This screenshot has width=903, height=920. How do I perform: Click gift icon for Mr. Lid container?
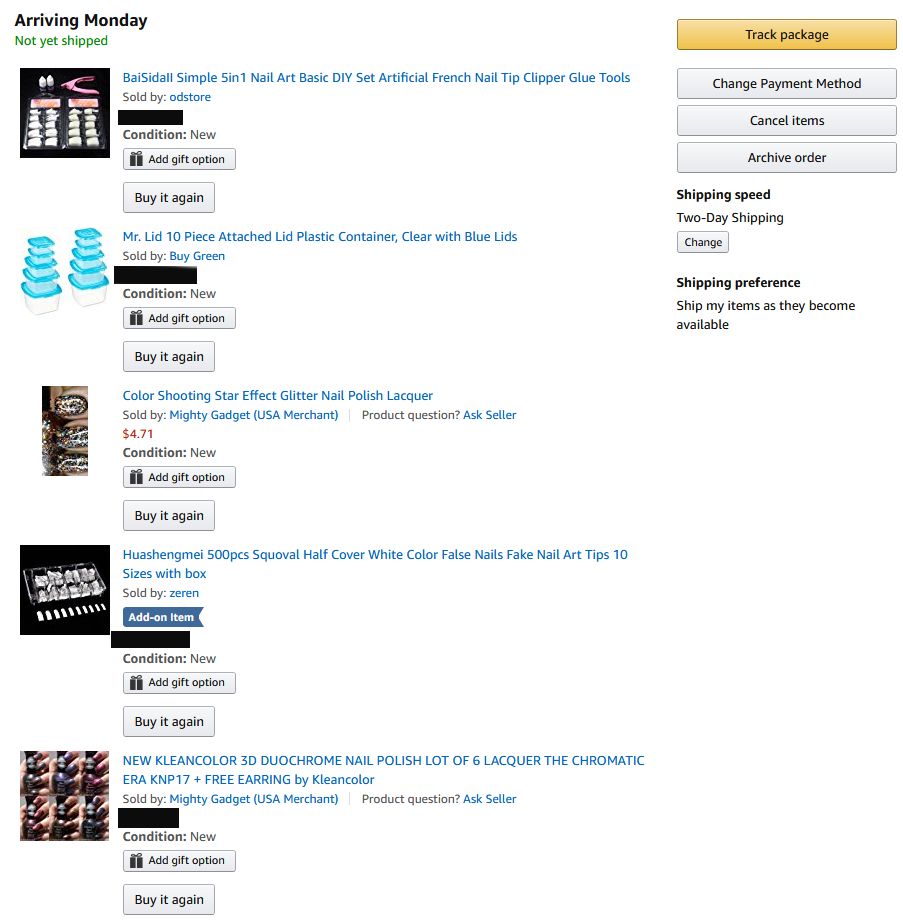tap(137, 319)
